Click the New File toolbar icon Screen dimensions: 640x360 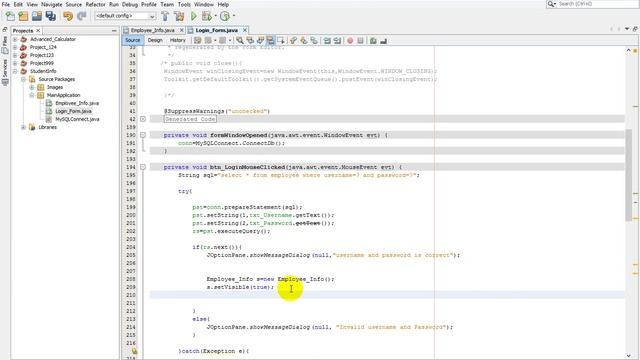(10, 16)
